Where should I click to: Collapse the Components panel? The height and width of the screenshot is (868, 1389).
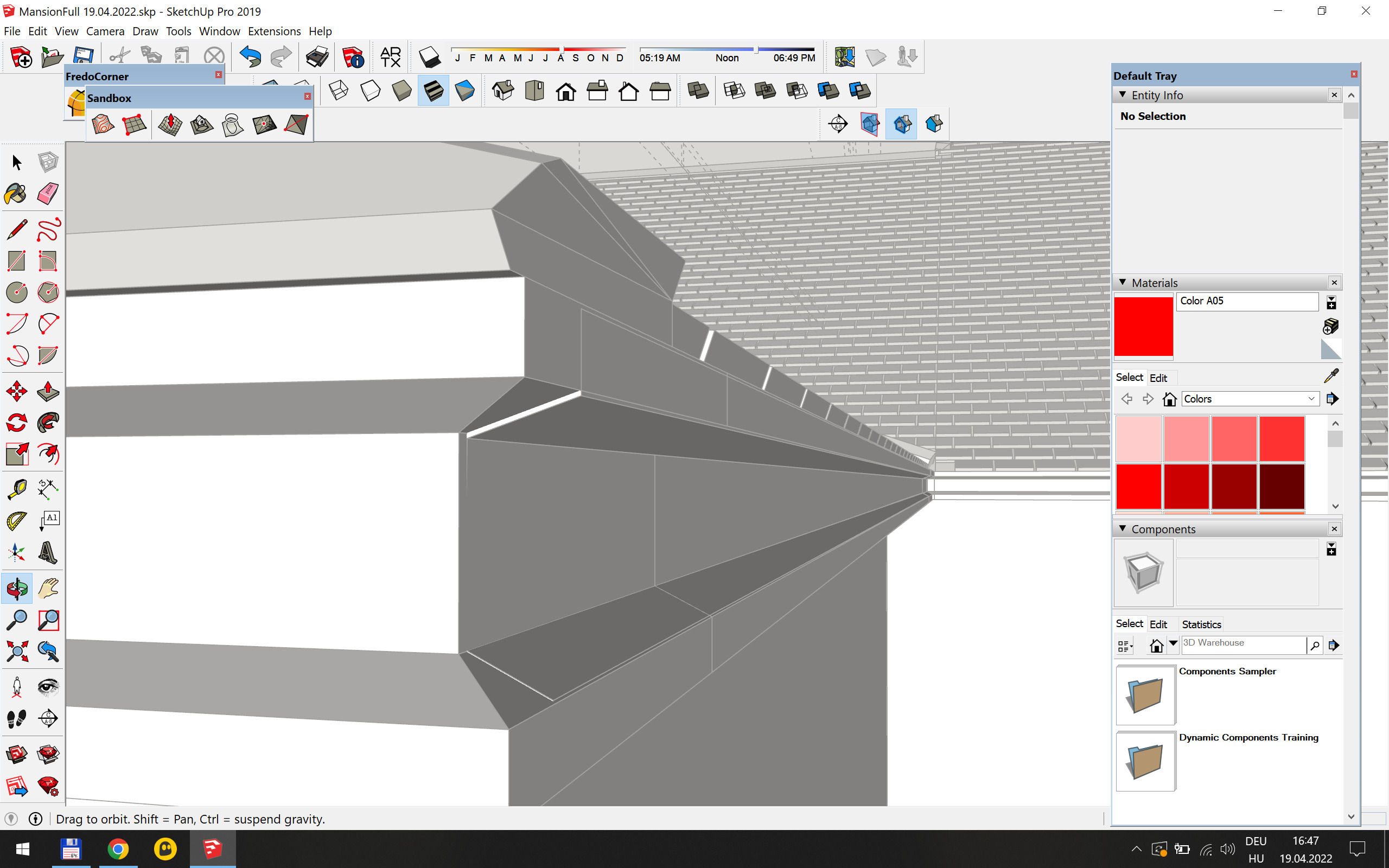[x=1123, y=529]
